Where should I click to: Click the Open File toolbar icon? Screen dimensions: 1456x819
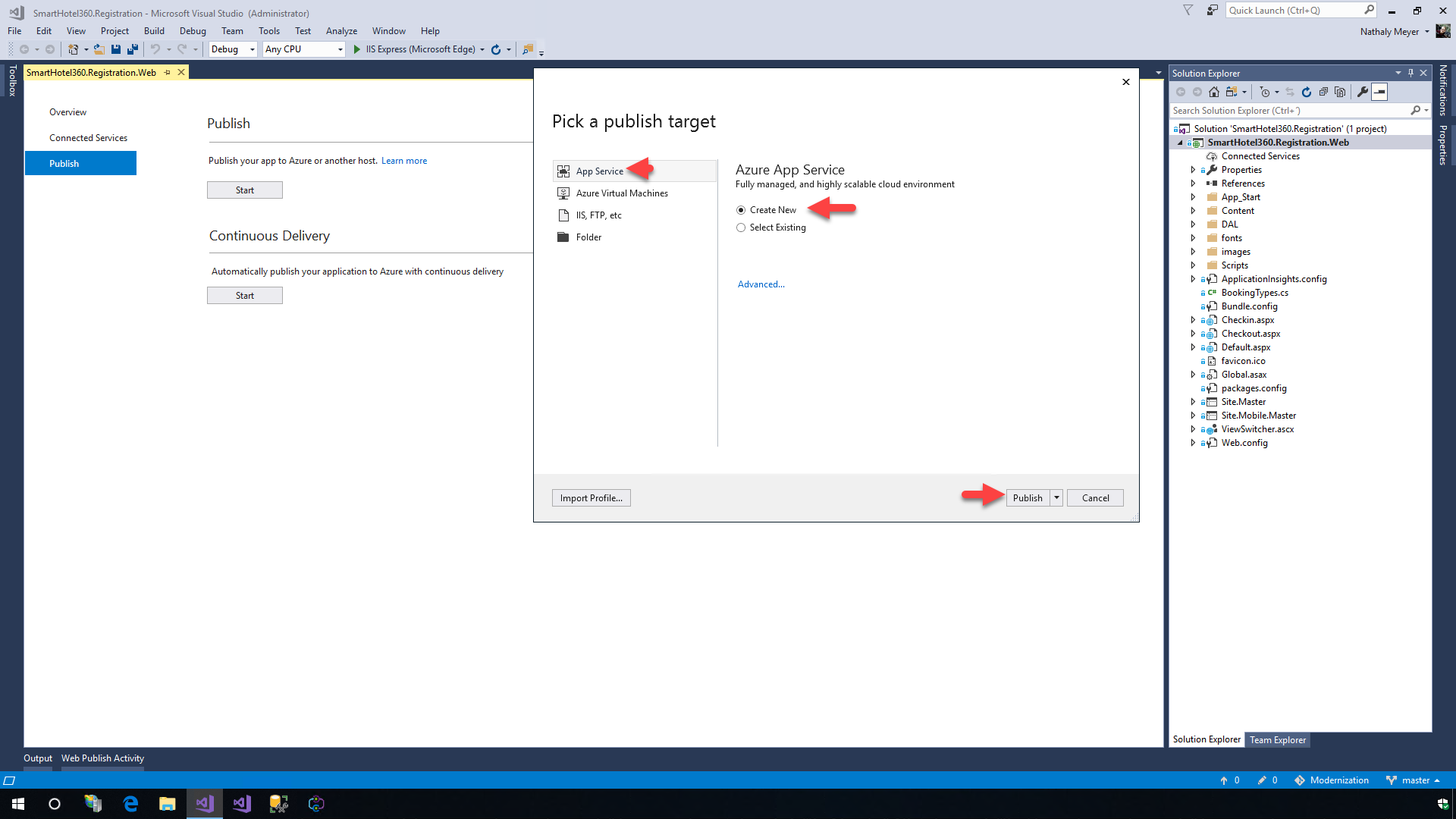point(99,49)
